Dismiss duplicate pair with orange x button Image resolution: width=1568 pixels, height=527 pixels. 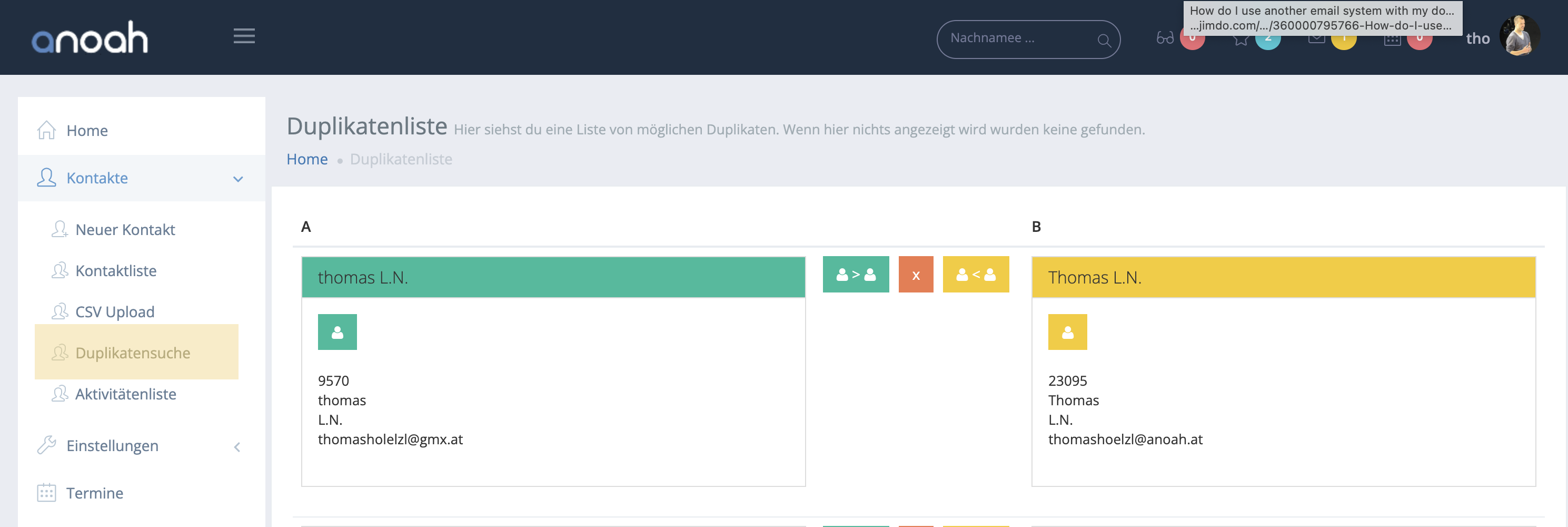click(916, 275)
